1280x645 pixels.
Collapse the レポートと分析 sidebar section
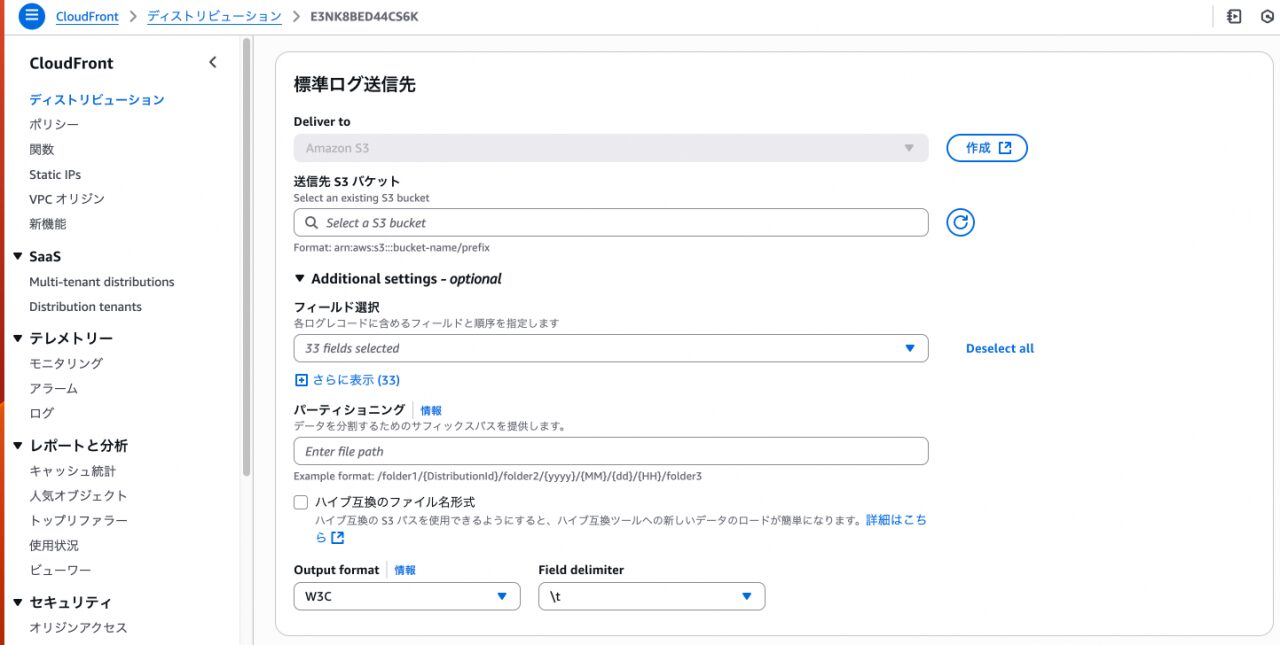pyautogui.click(x=18, y=446)
